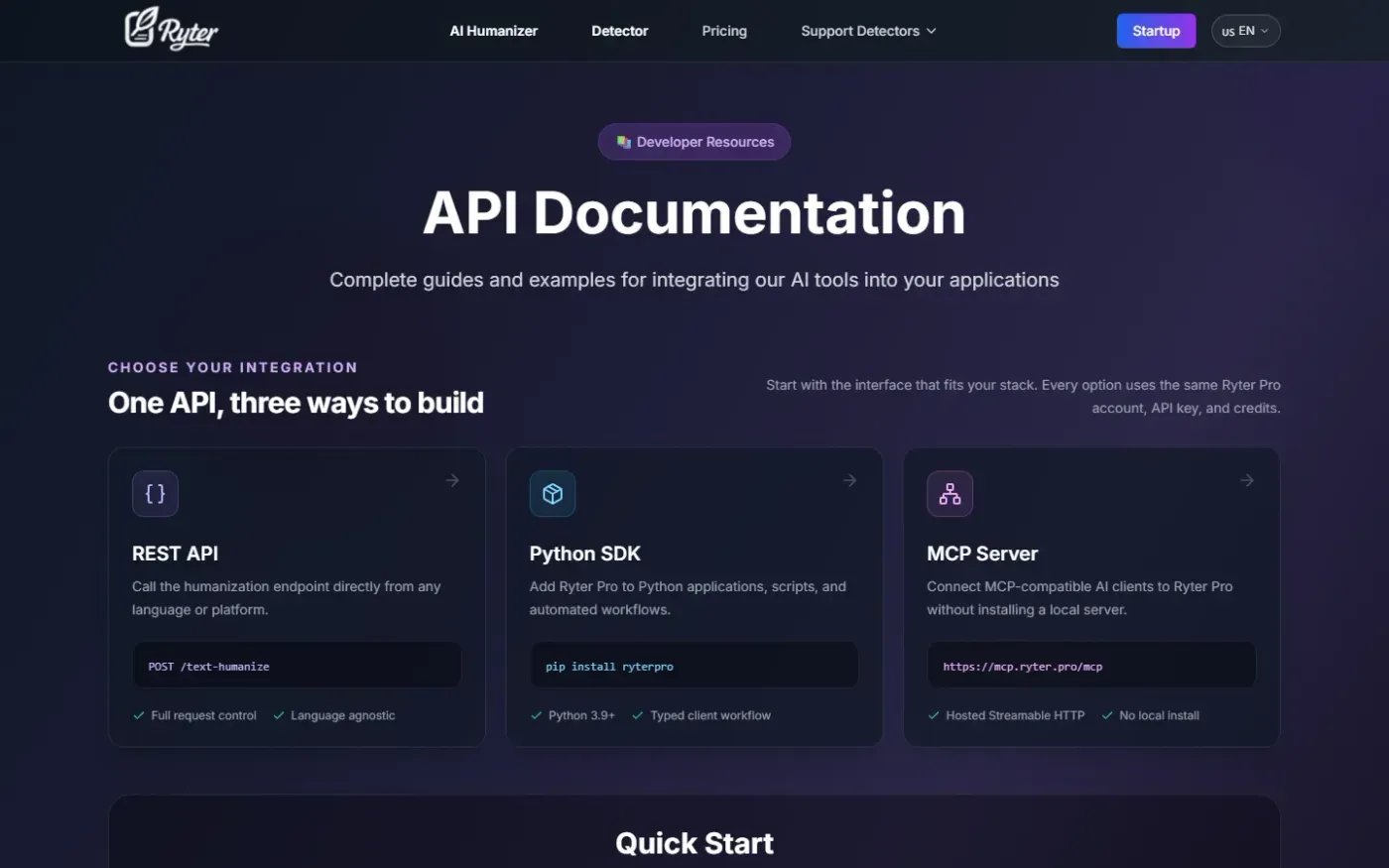Click the REST API curly braces icon
The width and height of the screenshot is (1389, 868).
155,494
